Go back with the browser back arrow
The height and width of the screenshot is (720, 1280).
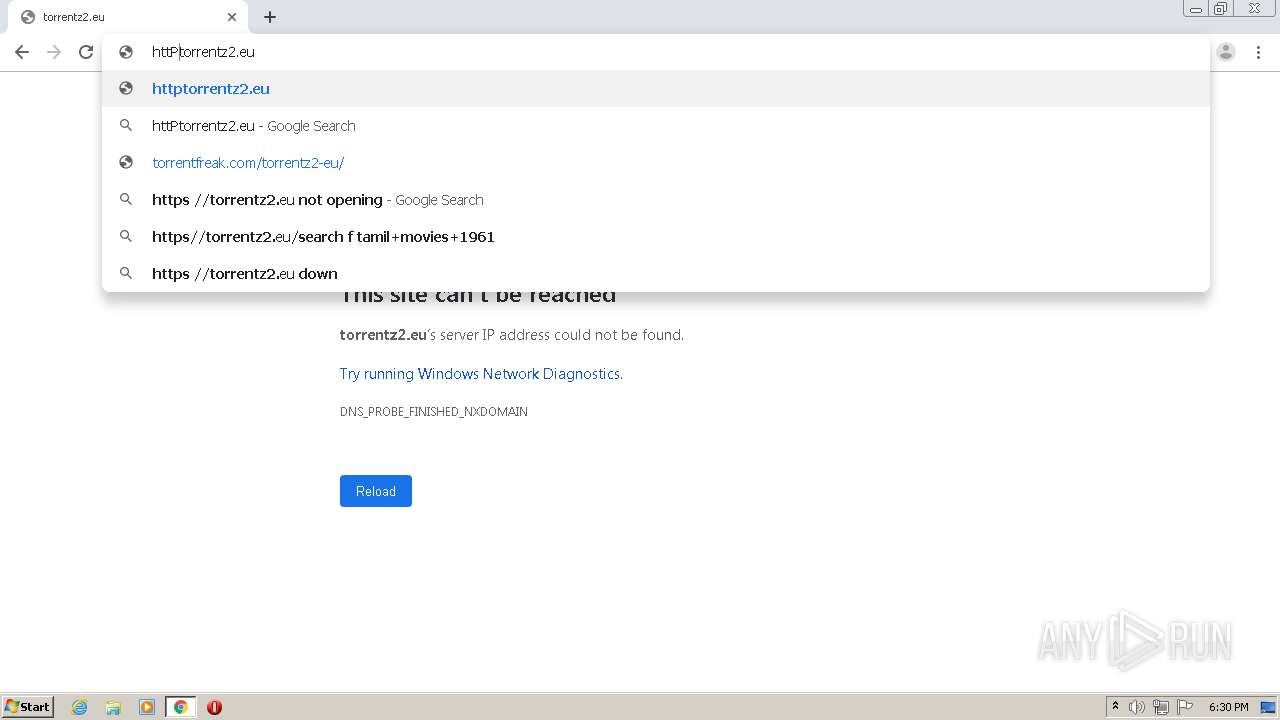coord(22,52)
